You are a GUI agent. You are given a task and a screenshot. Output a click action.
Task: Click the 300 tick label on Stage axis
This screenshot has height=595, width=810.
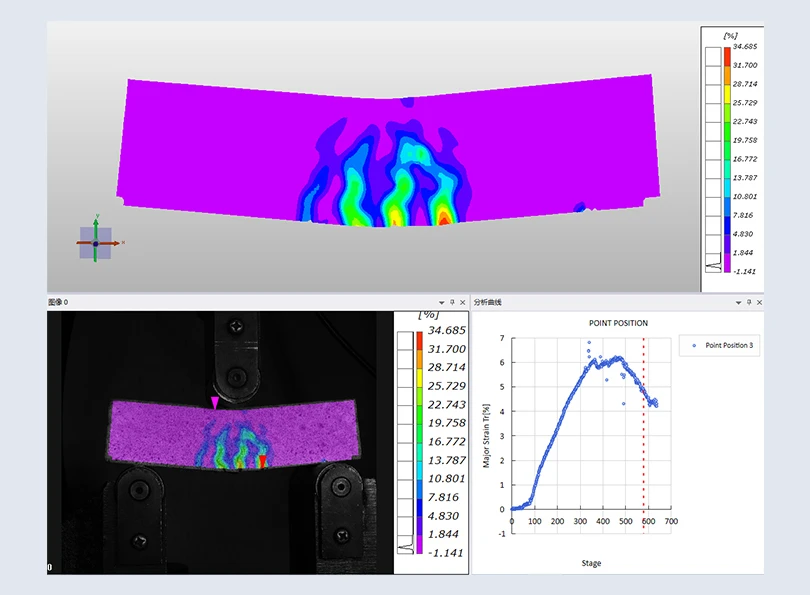[x=580, y=521]
